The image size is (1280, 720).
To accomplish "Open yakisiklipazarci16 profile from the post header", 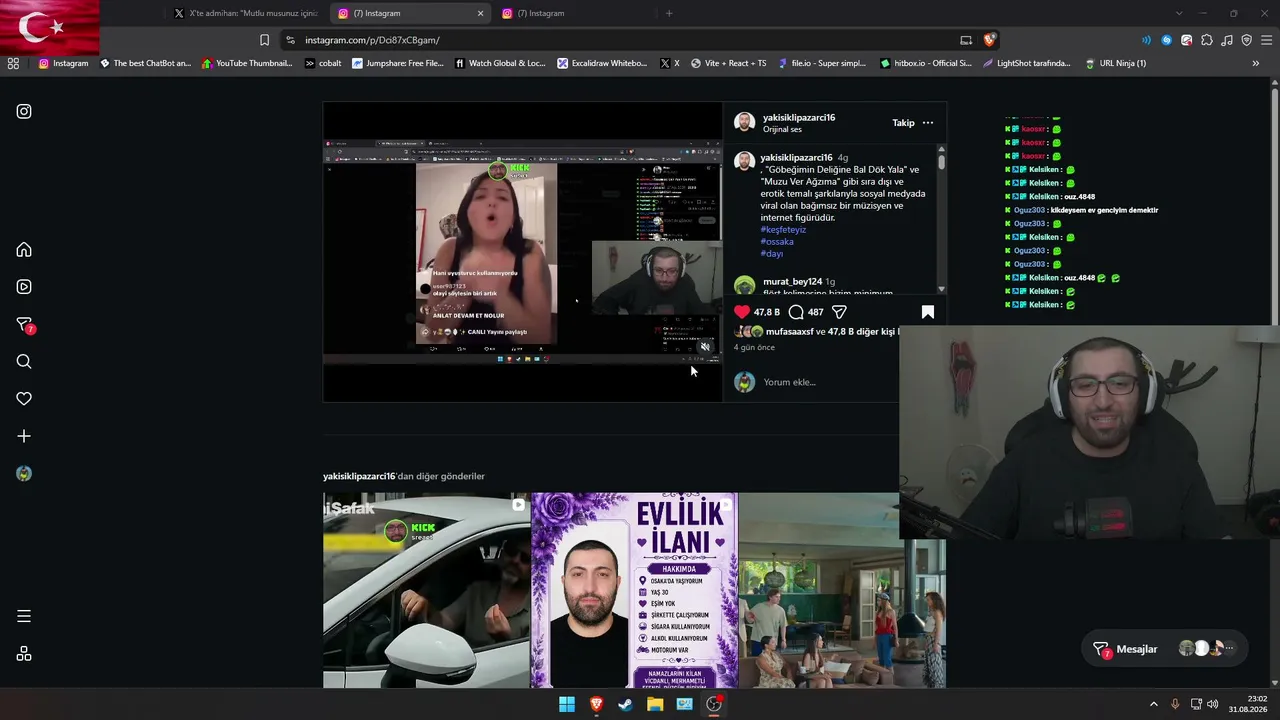I will (799, 117).
